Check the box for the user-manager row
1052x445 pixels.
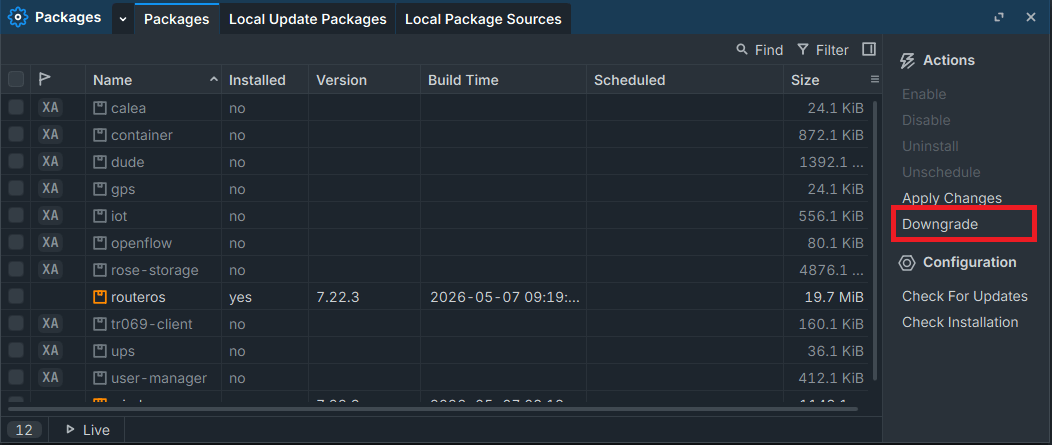[16, 378]
